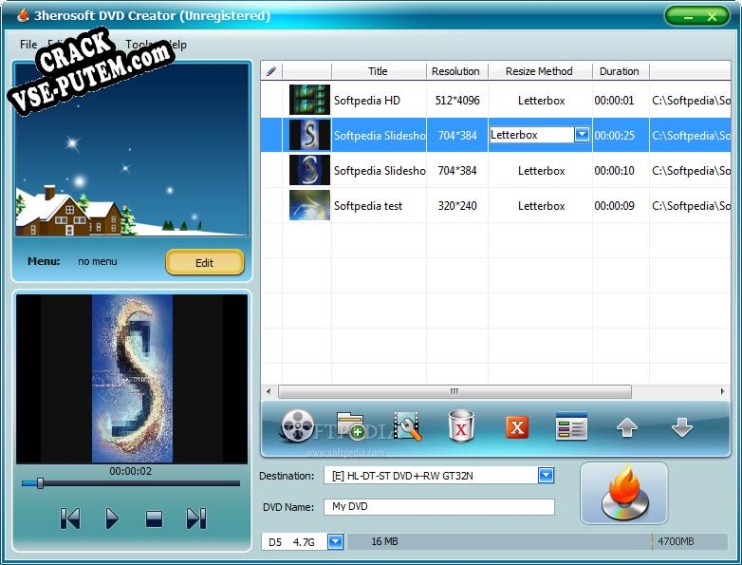The height and width of the screenshot is (565, 742).
Task: Open the File menu
Action: point(28,44)
